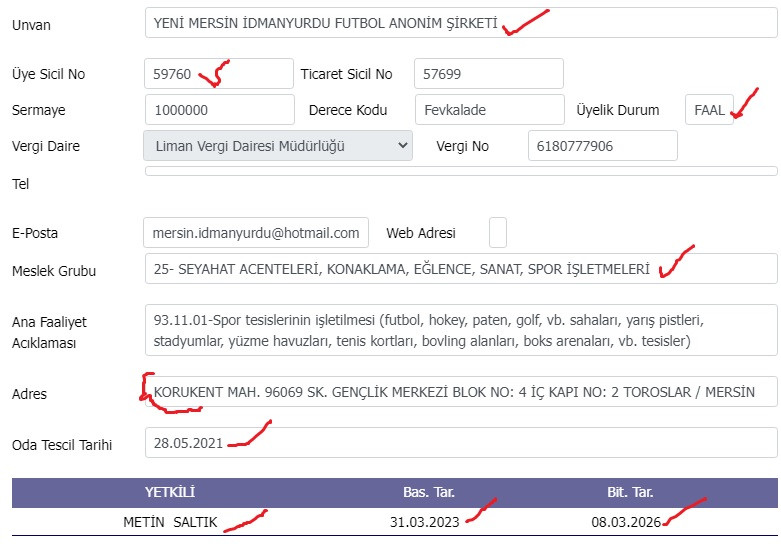
Task: Click the Vergi No field 6180777906
Action: pyautogui.click(x=603, y=145)
